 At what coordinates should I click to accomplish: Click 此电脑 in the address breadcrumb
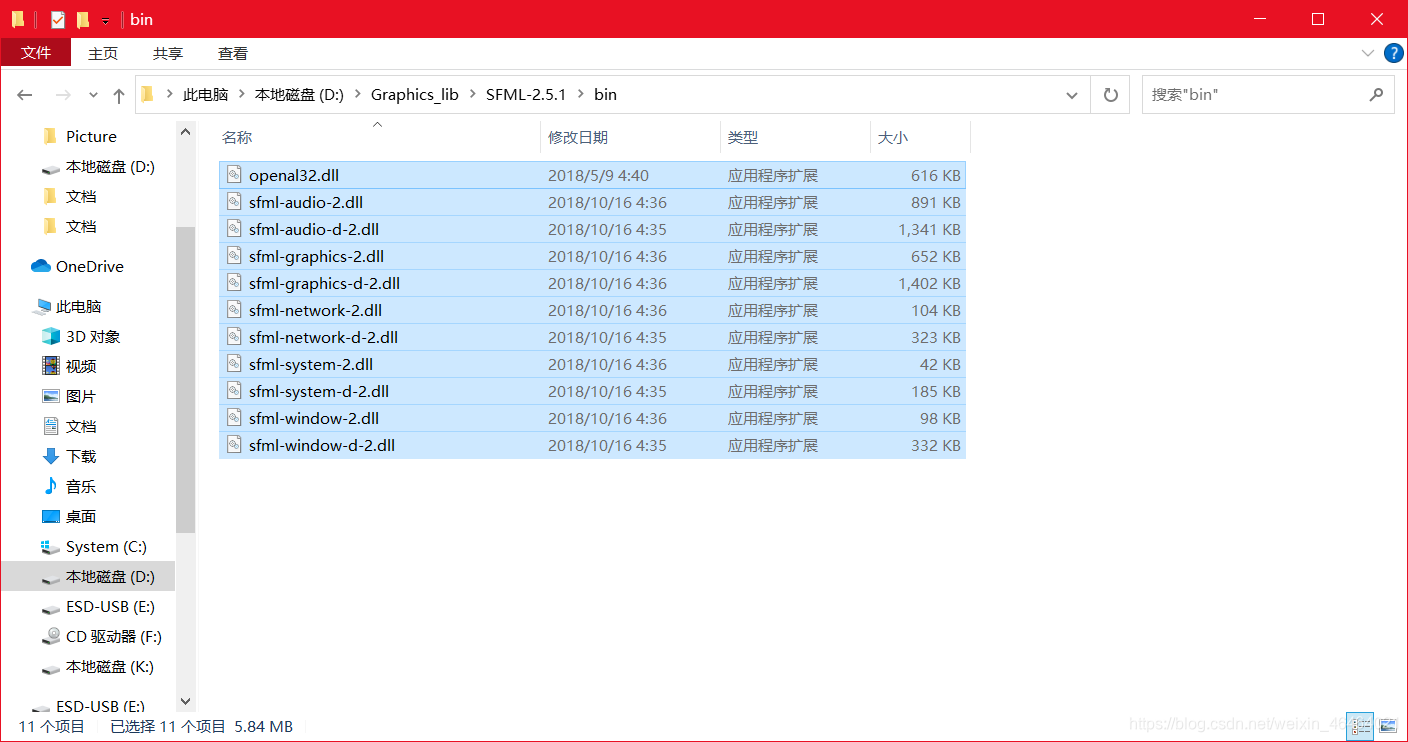[x=205, y=95]
